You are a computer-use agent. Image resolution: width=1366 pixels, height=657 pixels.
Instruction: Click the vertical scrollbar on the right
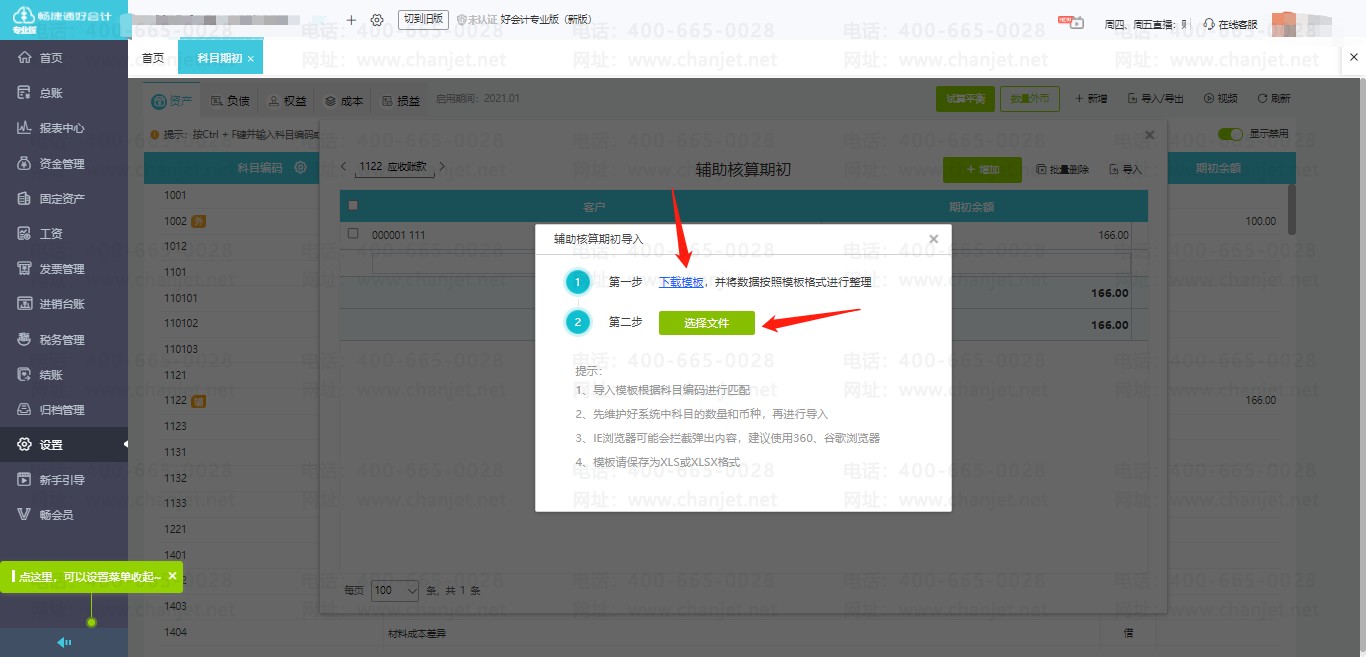tap(1291, 210)
